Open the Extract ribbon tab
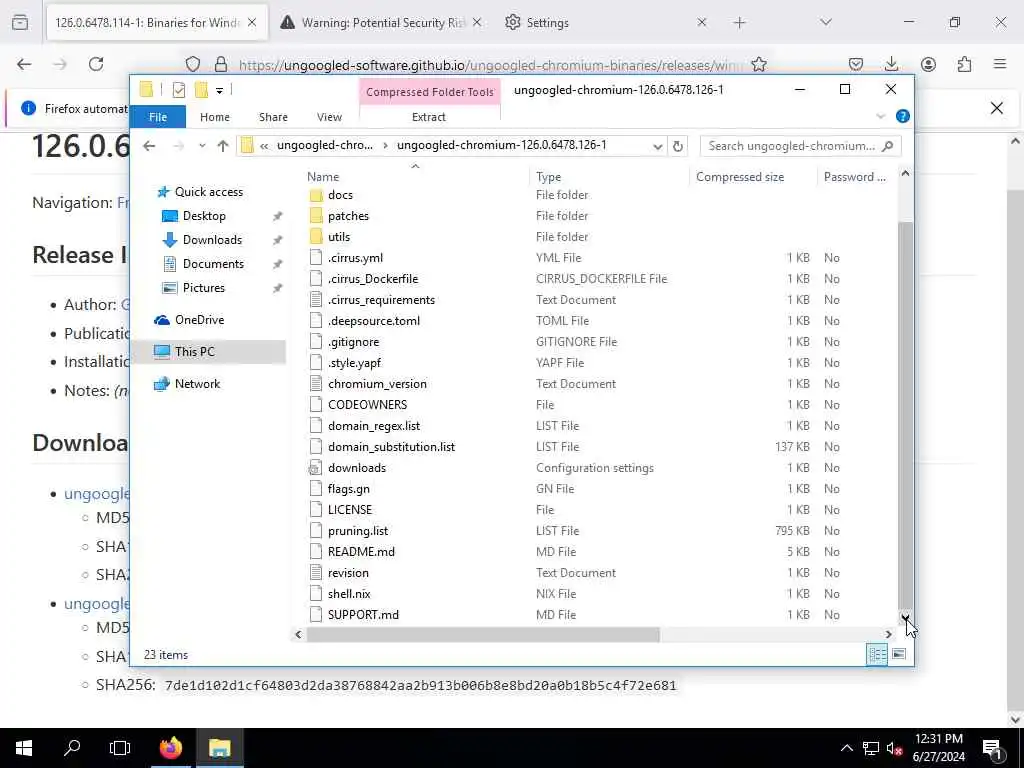The width and height of the screenshot is (1024, 768). click(x=428, y=117)
